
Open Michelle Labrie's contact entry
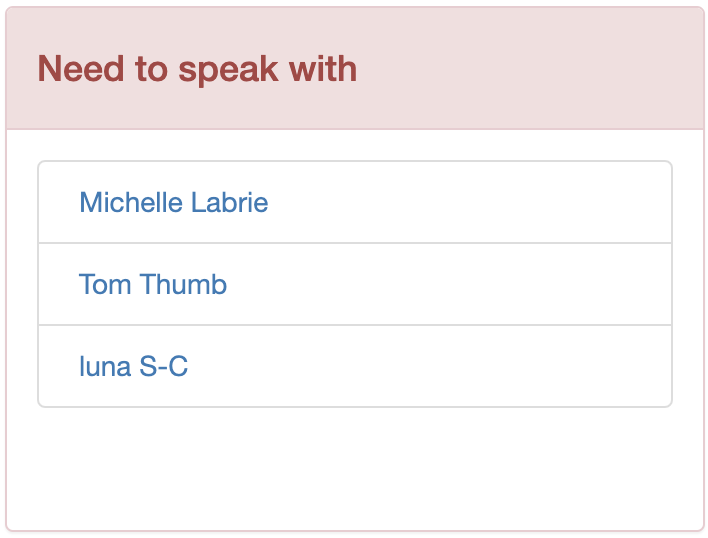[173, 203]
